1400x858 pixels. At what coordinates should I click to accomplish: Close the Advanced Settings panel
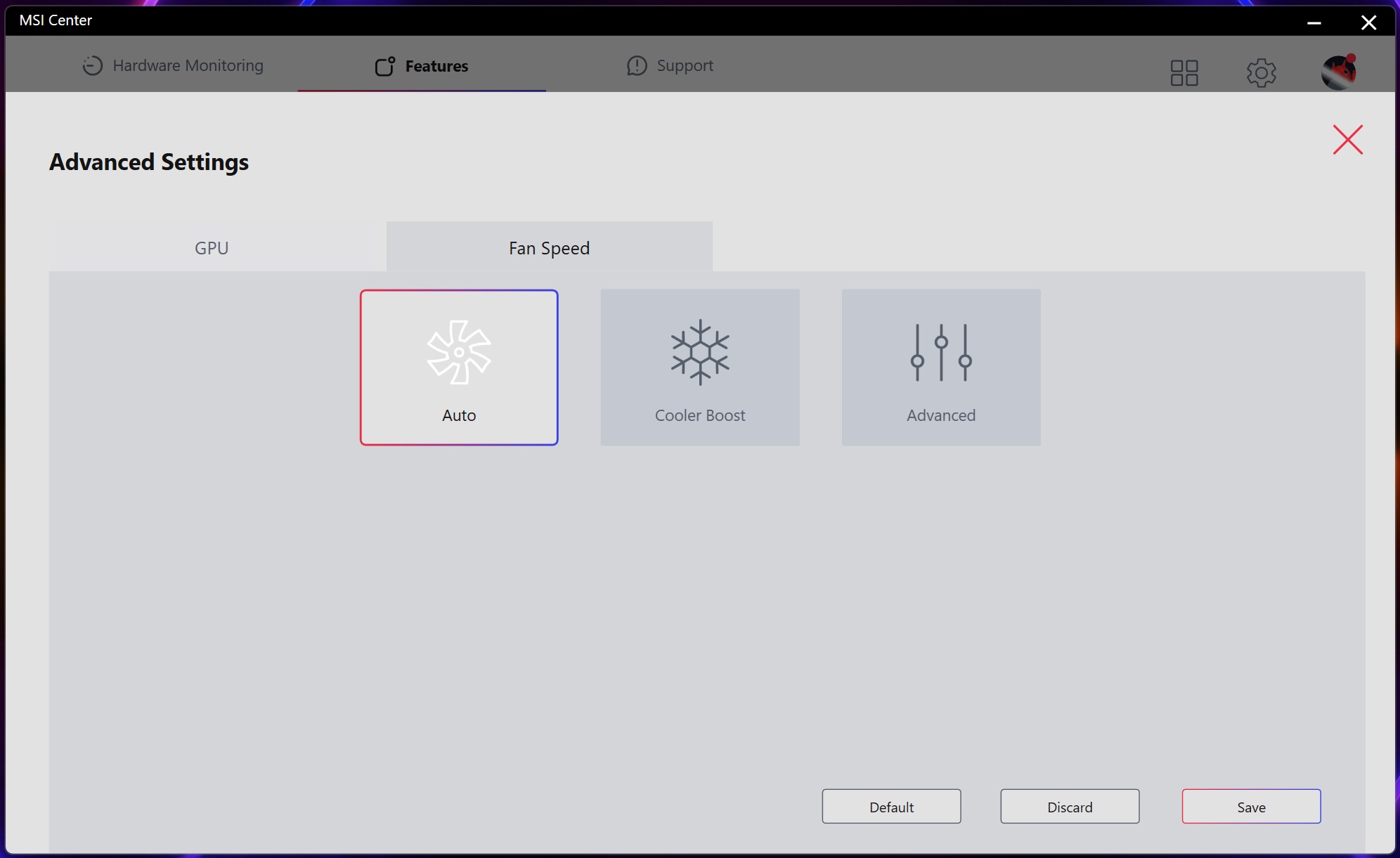pyautogui.click(x=1348, y=140)
